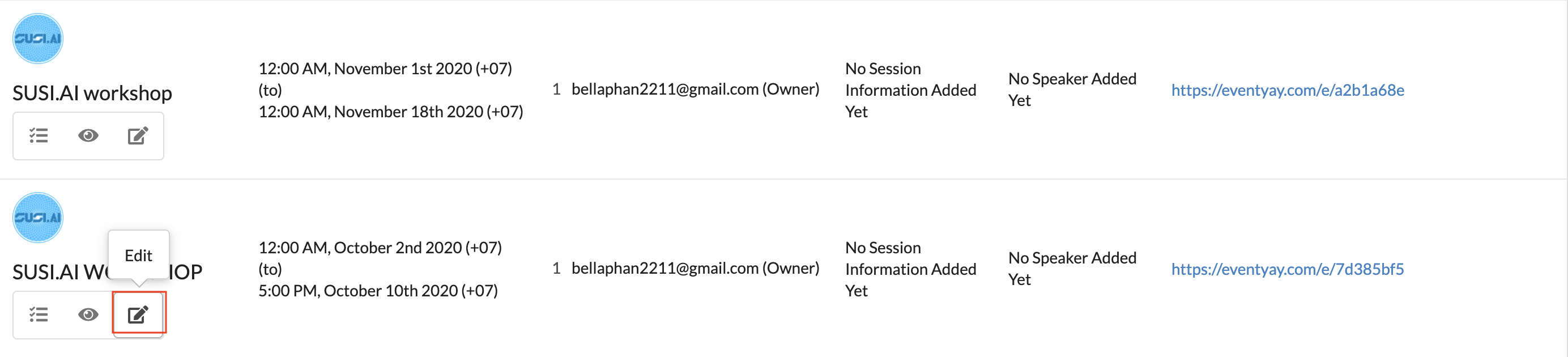Click the Edit tooltip label

pos(138,255)
